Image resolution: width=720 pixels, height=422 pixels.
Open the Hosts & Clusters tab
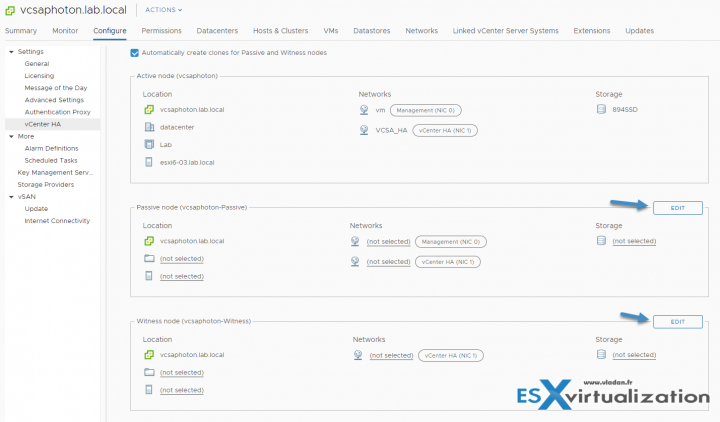click(x=281, y=31)
